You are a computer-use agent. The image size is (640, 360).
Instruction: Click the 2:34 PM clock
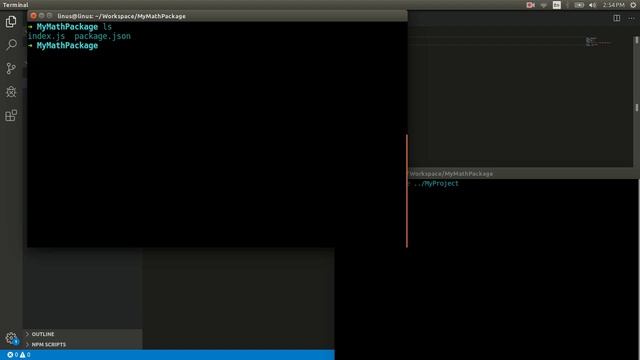coord(613,5)
